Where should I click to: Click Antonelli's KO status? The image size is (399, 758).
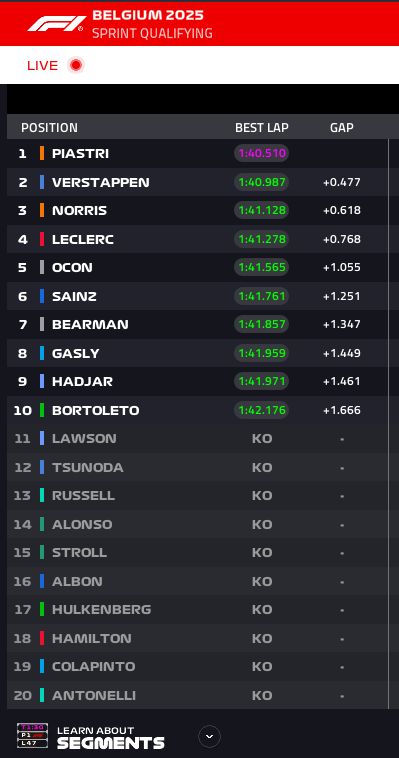(x=262, y=695)
